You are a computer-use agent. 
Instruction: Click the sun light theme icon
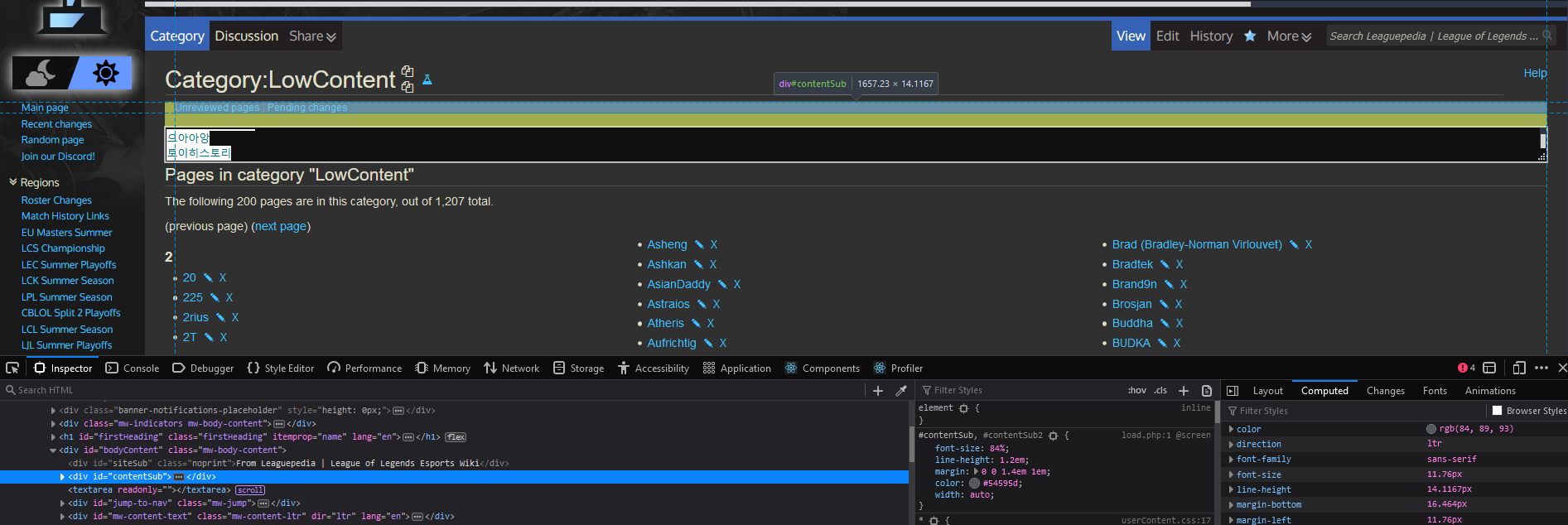click(106, 74)
